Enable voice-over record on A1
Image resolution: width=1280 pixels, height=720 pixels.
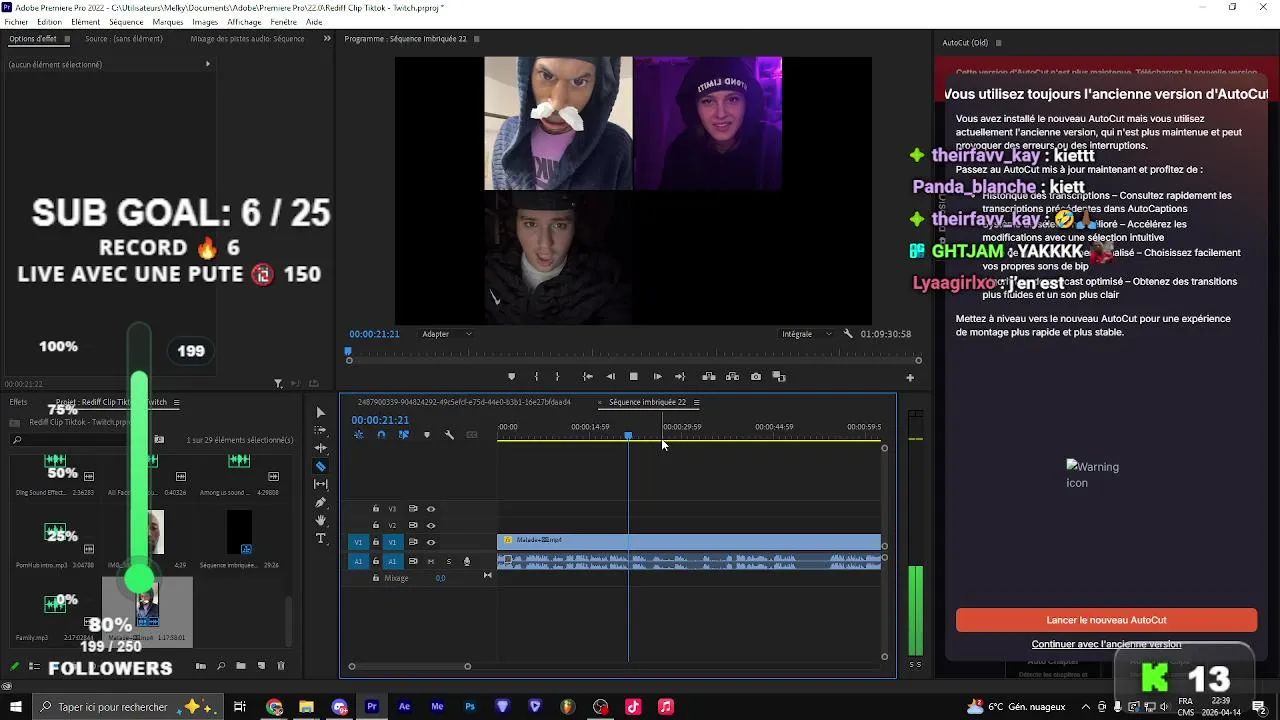pyautogui.click(x=466, y=561)
